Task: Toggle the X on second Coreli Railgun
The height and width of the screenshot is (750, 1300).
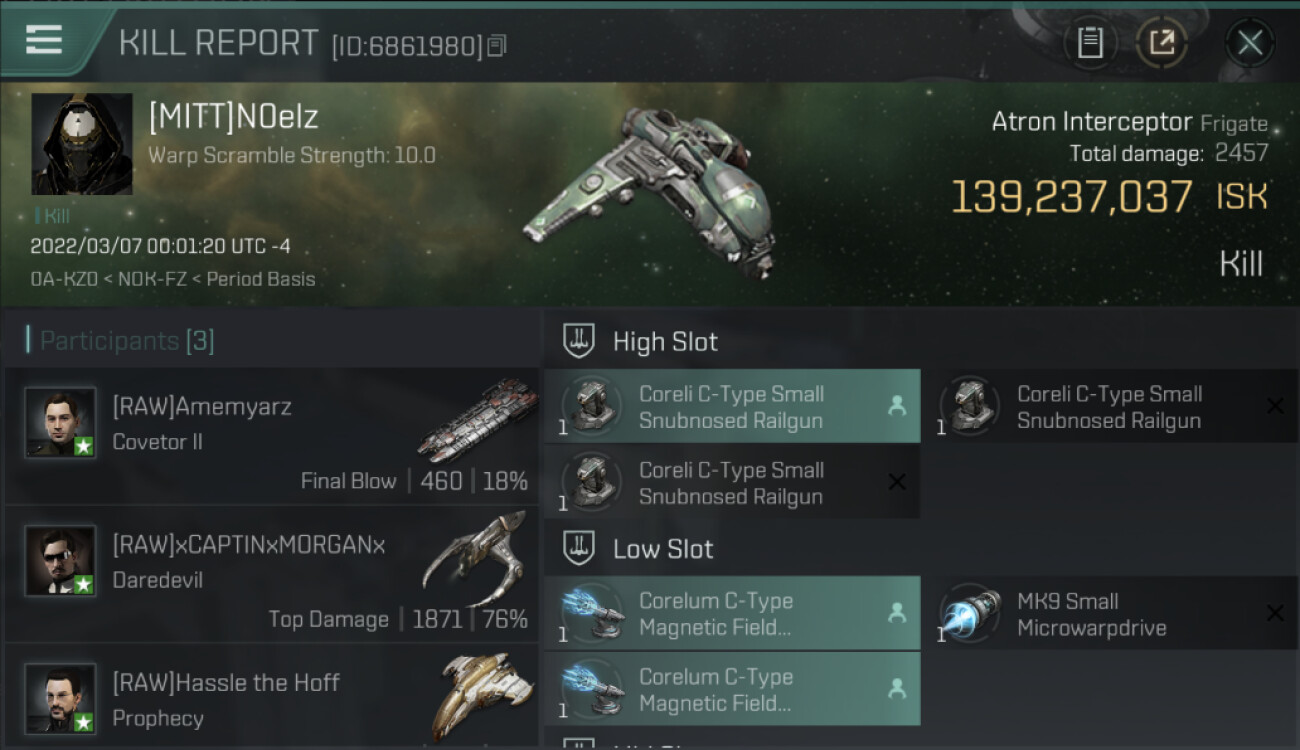Action: [1275, 406]
